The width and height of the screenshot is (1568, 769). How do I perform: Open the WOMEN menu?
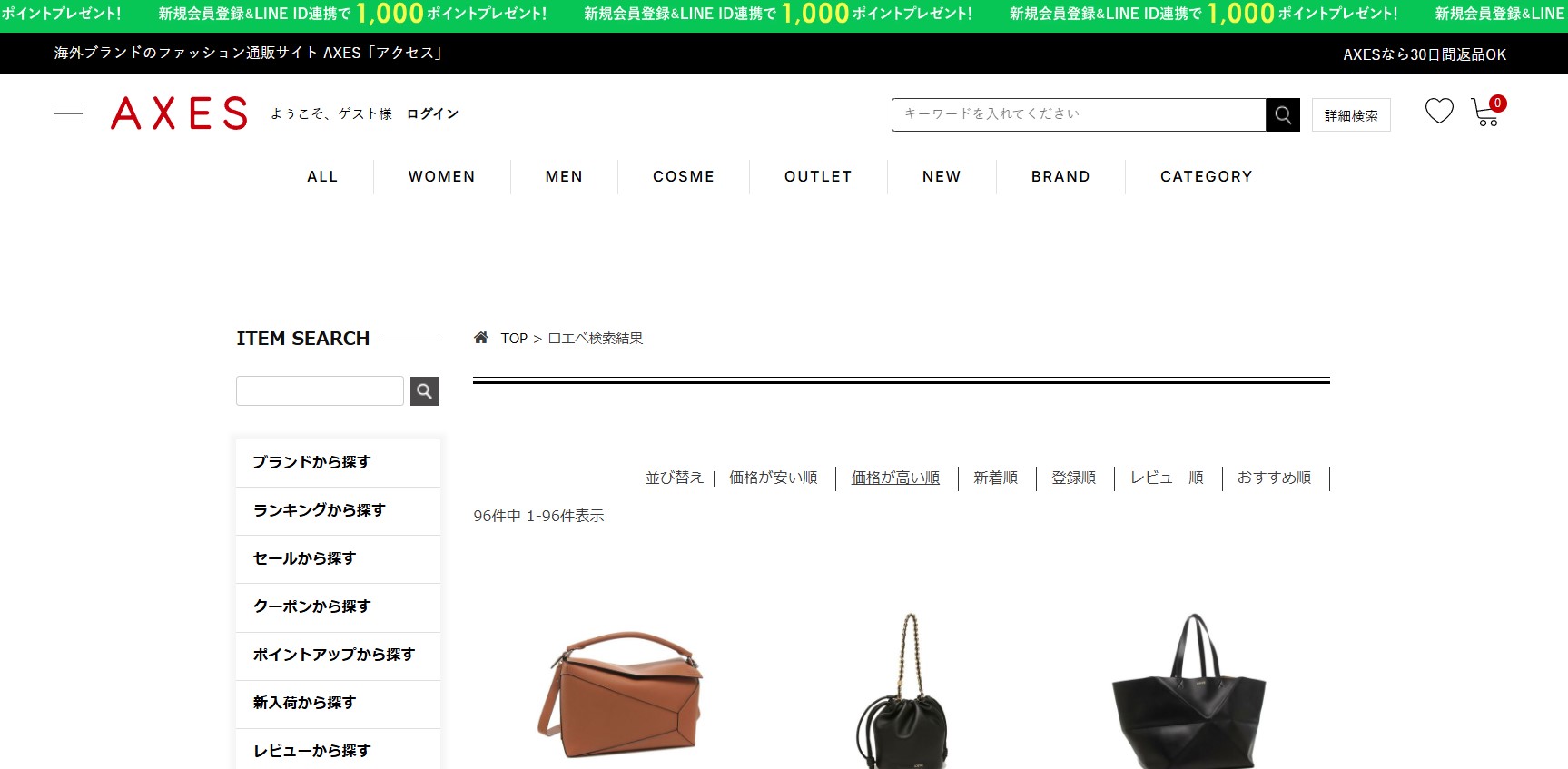click(441, 176)
